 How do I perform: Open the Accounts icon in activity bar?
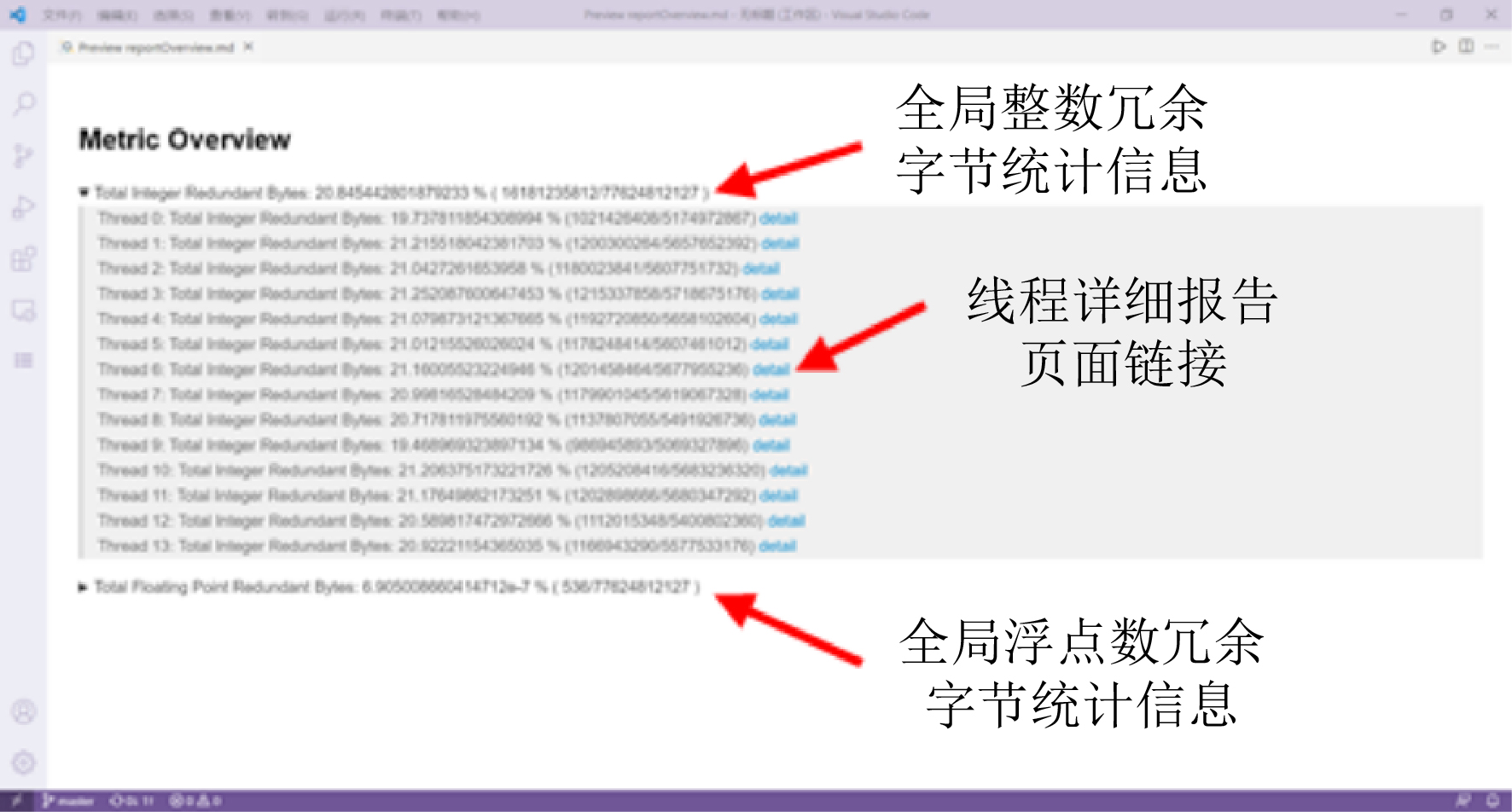[x=24, y=711]
